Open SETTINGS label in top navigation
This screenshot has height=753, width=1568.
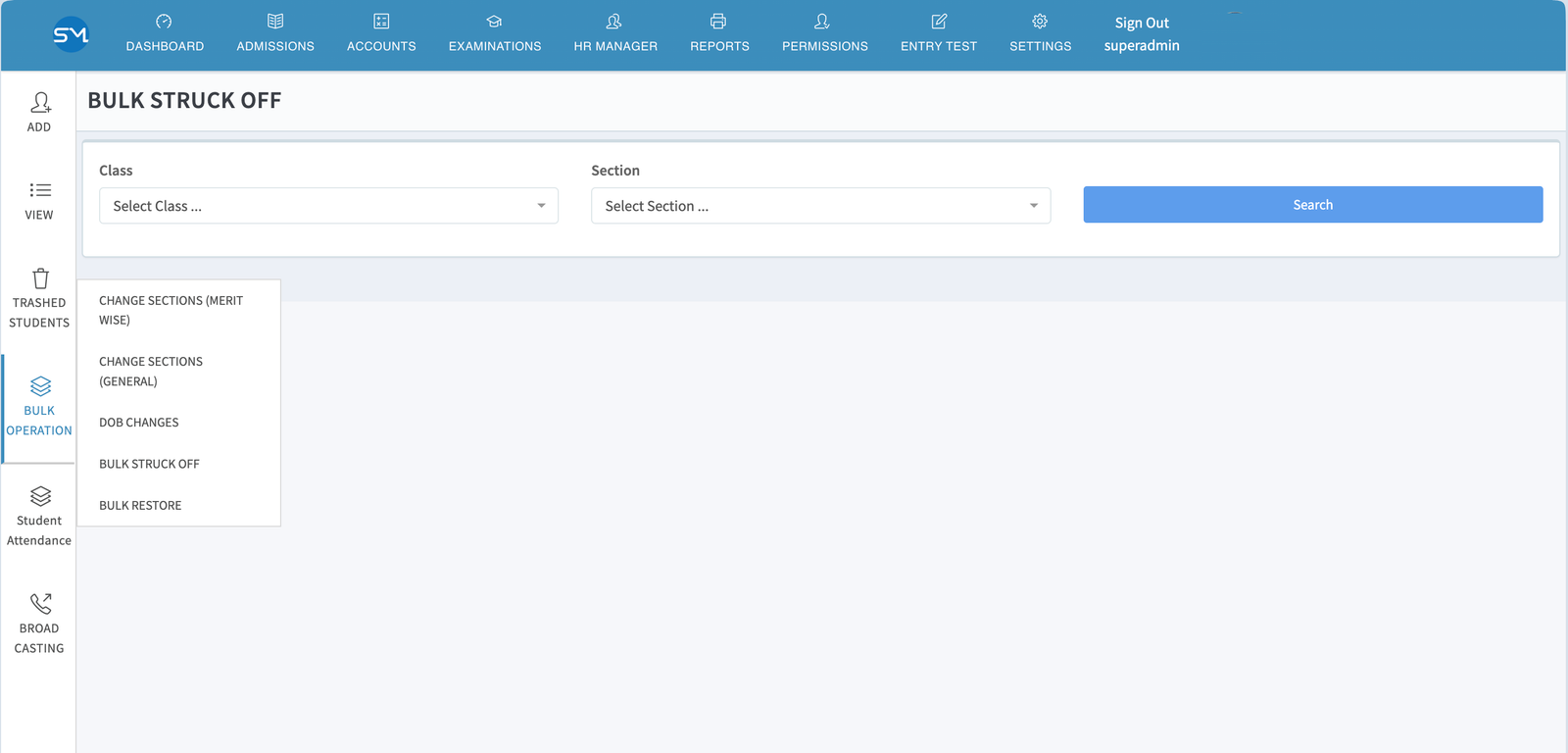[1041, 46]
